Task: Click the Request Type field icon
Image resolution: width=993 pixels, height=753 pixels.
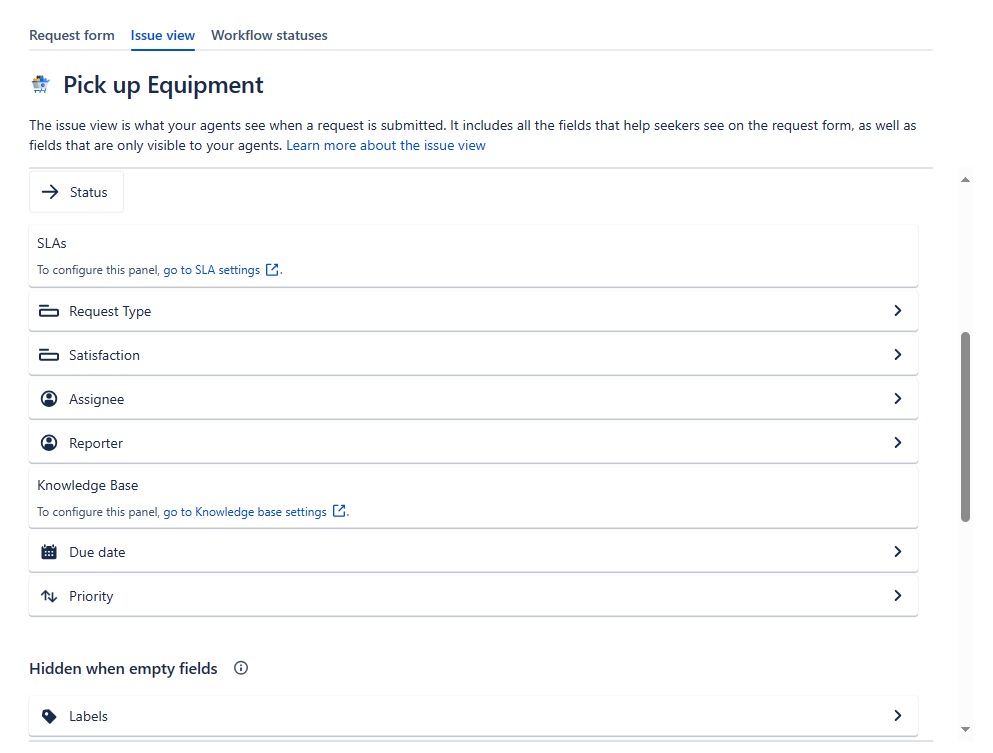Action: (x=49, y=311)
